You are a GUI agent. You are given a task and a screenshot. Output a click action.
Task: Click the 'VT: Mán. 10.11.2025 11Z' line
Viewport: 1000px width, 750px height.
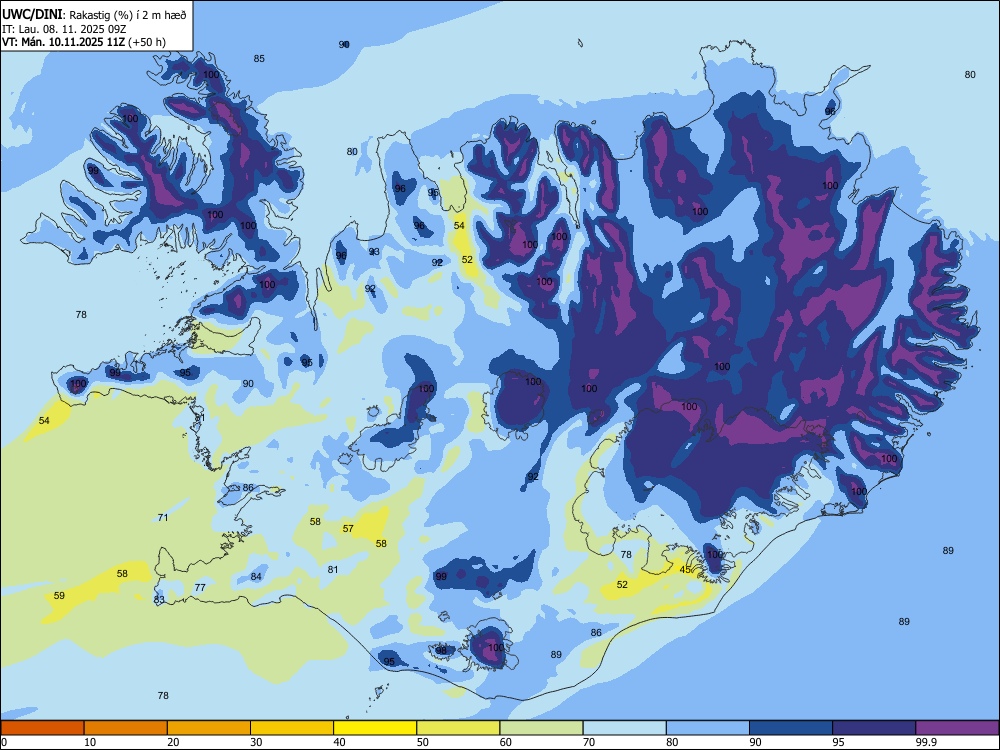[64, 42]
